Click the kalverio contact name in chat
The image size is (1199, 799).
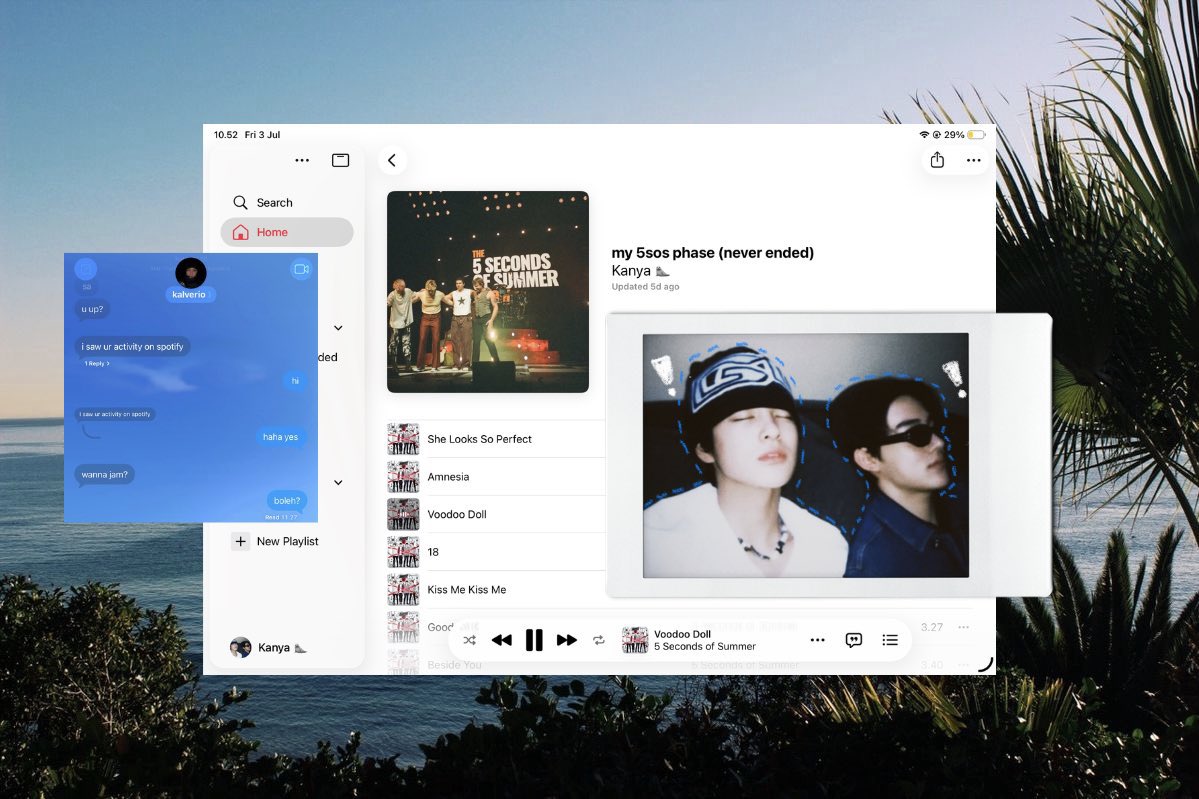point(189,295)
